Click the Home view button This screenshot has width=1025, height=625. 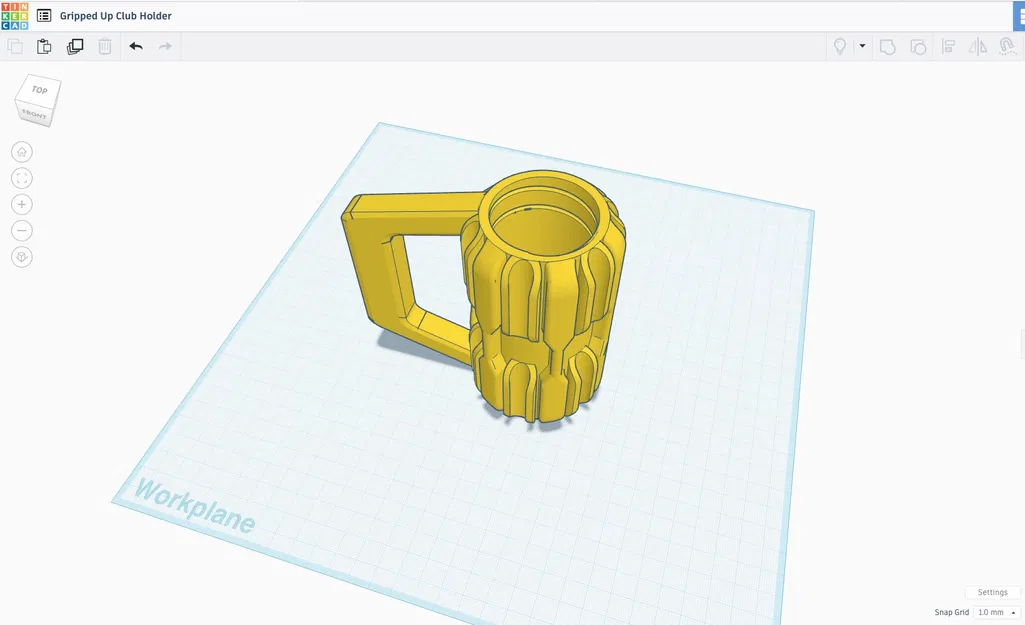(22, 152)
